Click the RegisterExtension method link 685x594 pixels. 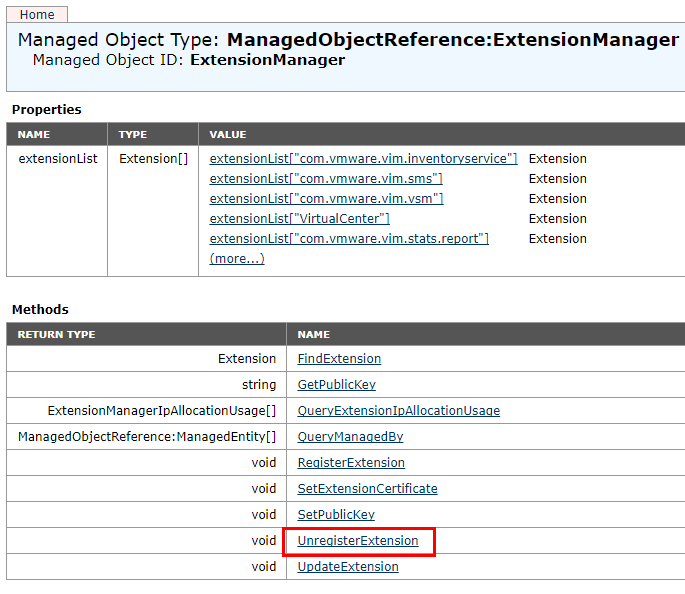(x=351, y=463)
